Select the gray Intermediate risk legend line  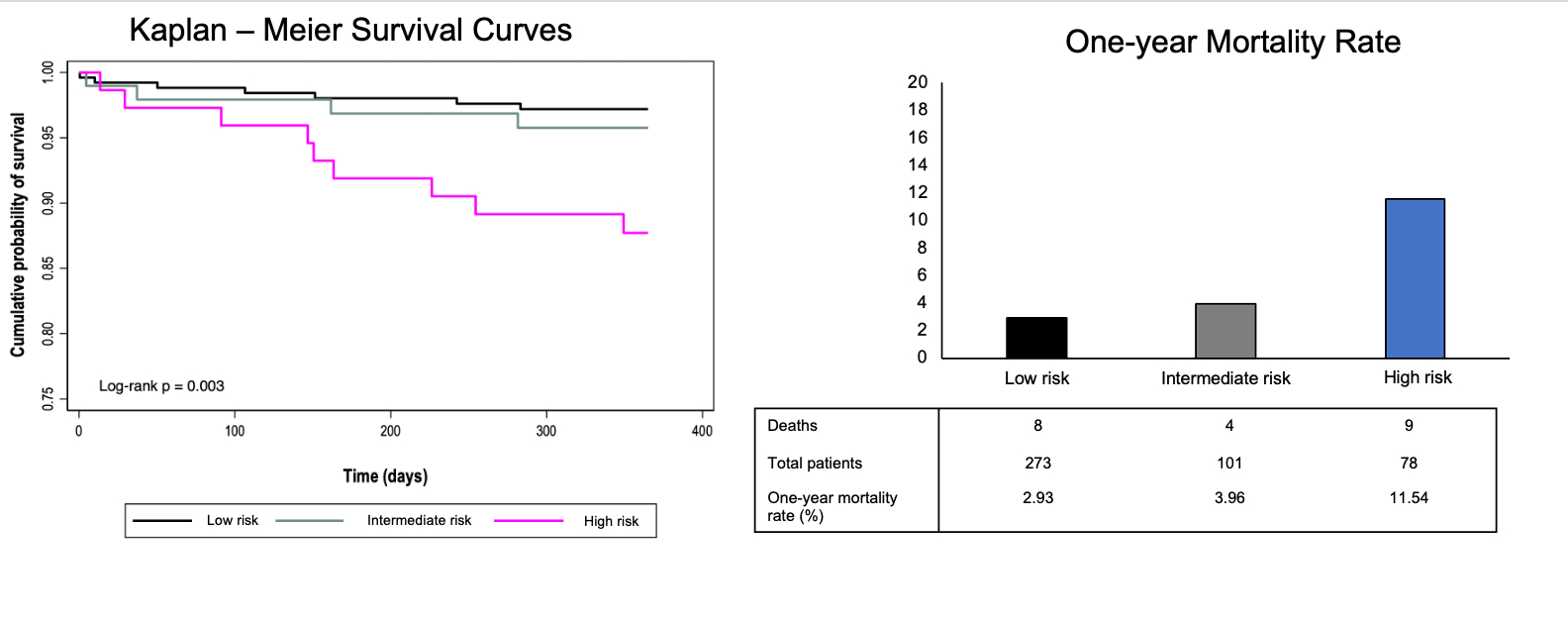click(x=310, y=521)
